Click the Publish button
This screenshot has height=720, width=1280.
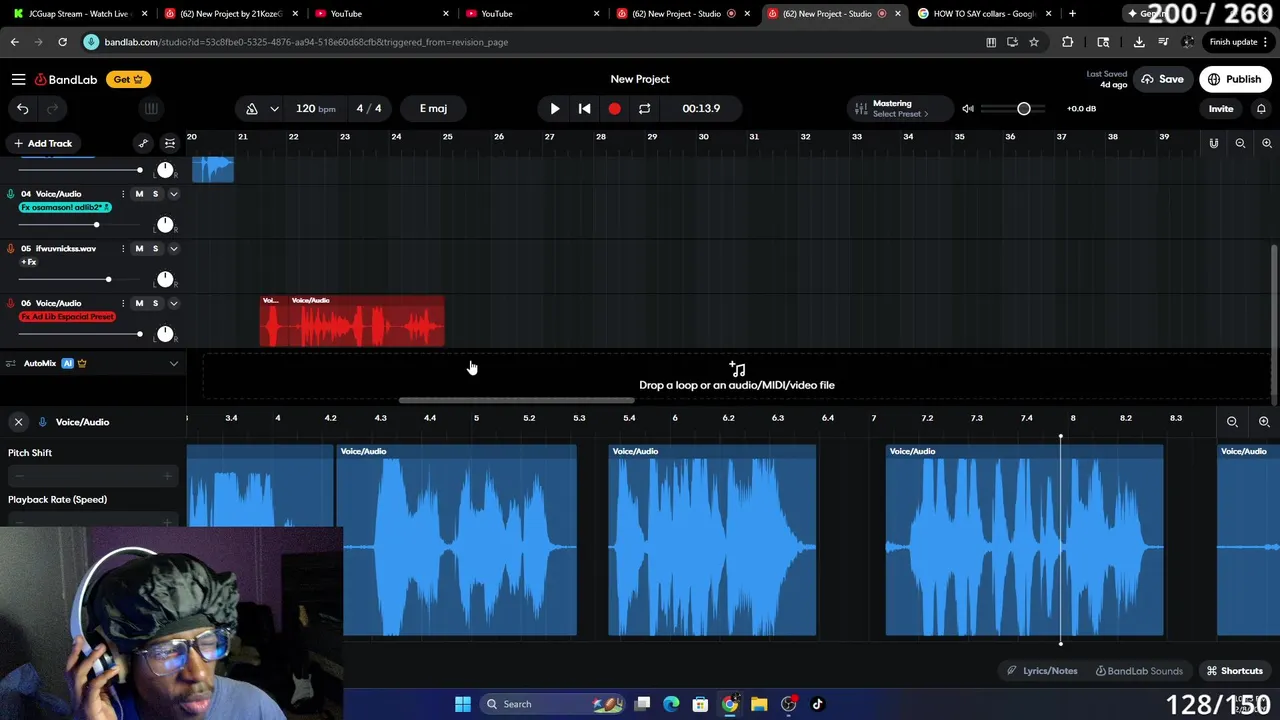(x=1235, y=79)
